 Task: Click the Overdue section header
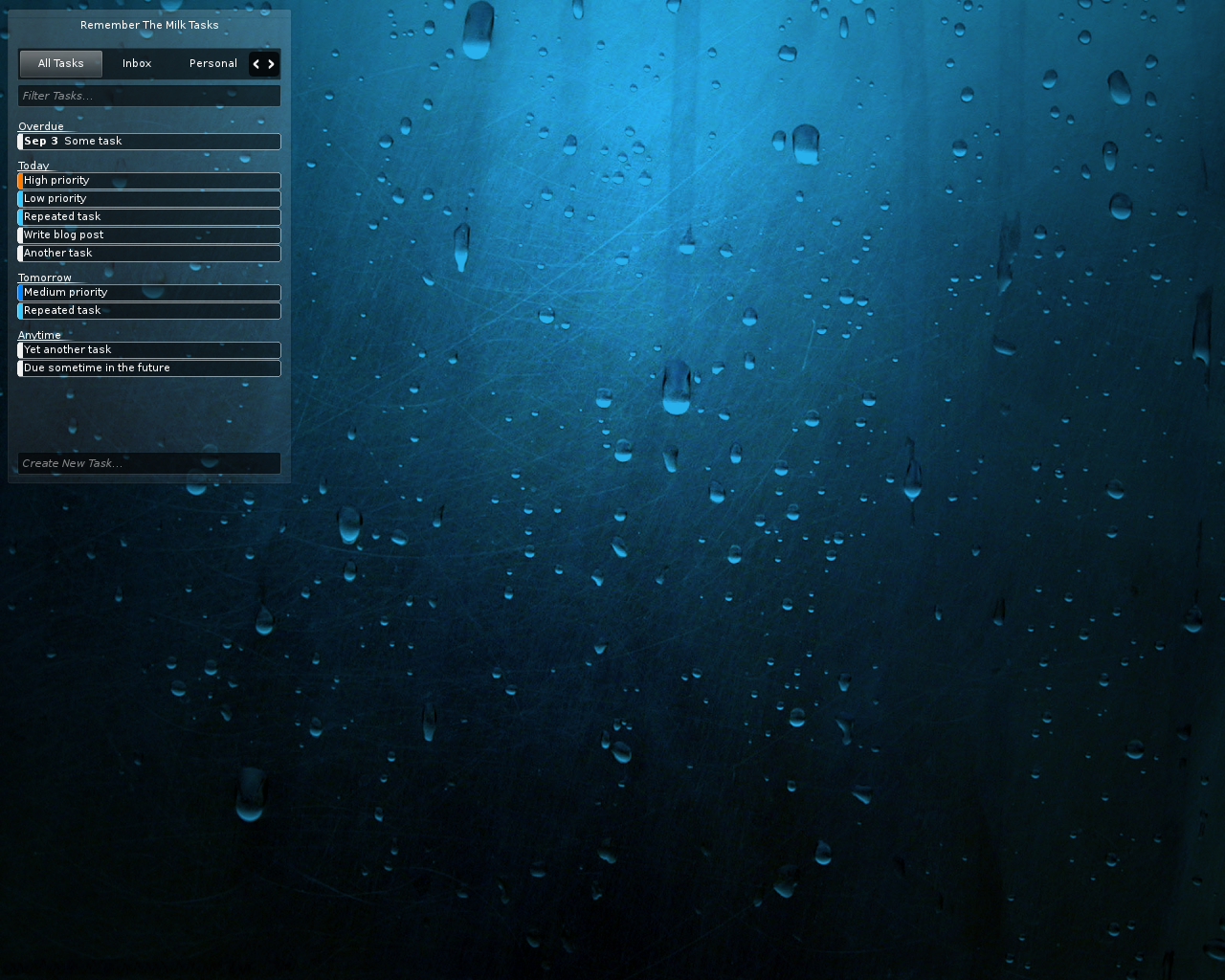pos(41,126)
